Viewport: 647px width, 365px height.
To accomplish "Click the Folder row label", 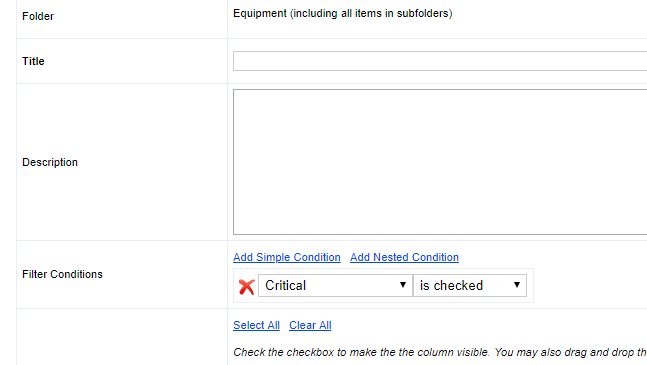I will pos(38,16).
